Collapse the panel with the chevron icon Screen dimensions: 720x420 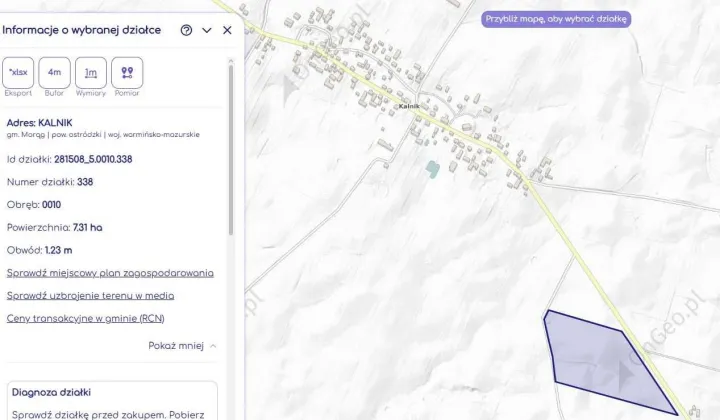point(207,30)
